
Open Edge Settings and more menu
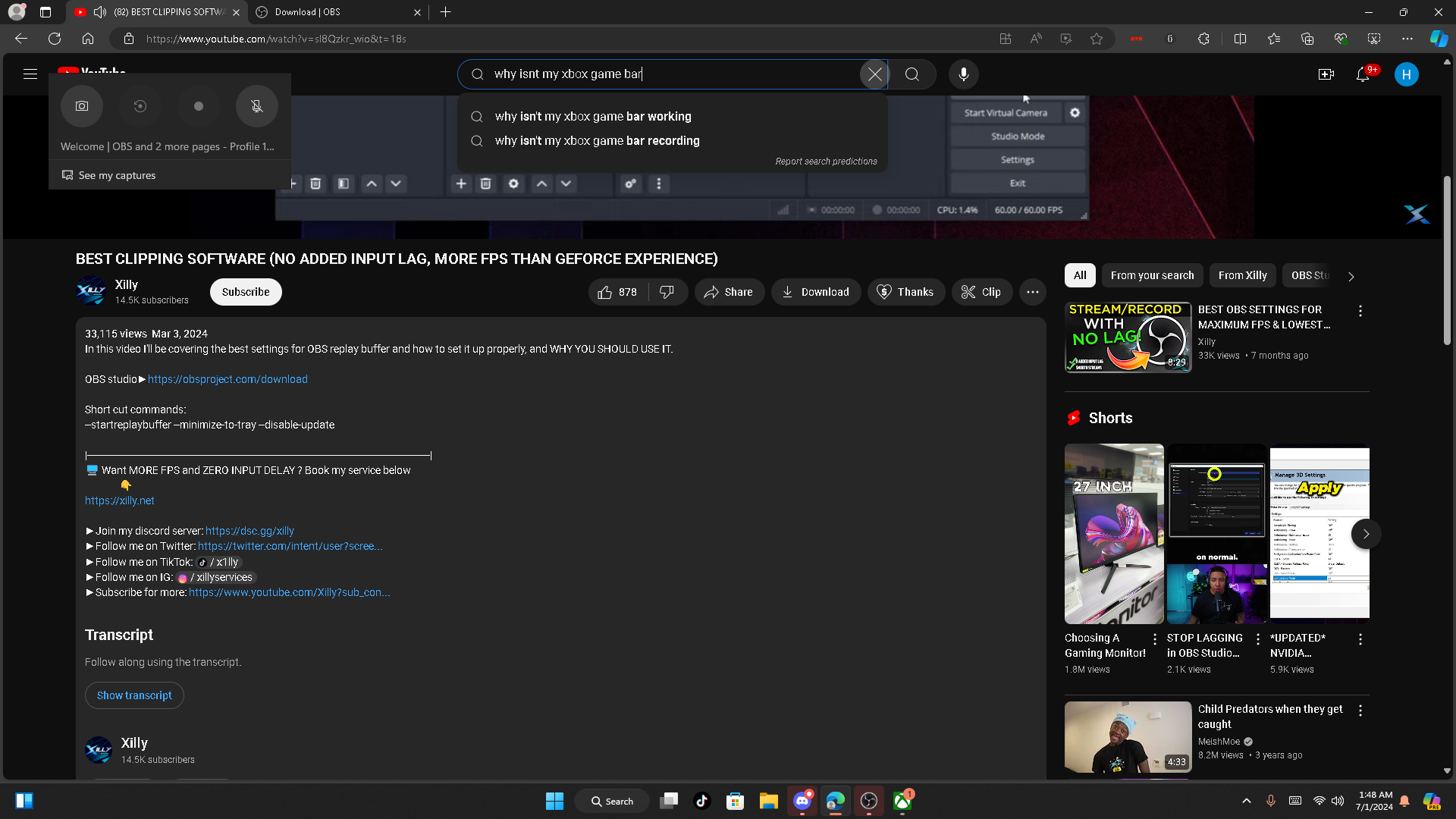coord(1407,39)
